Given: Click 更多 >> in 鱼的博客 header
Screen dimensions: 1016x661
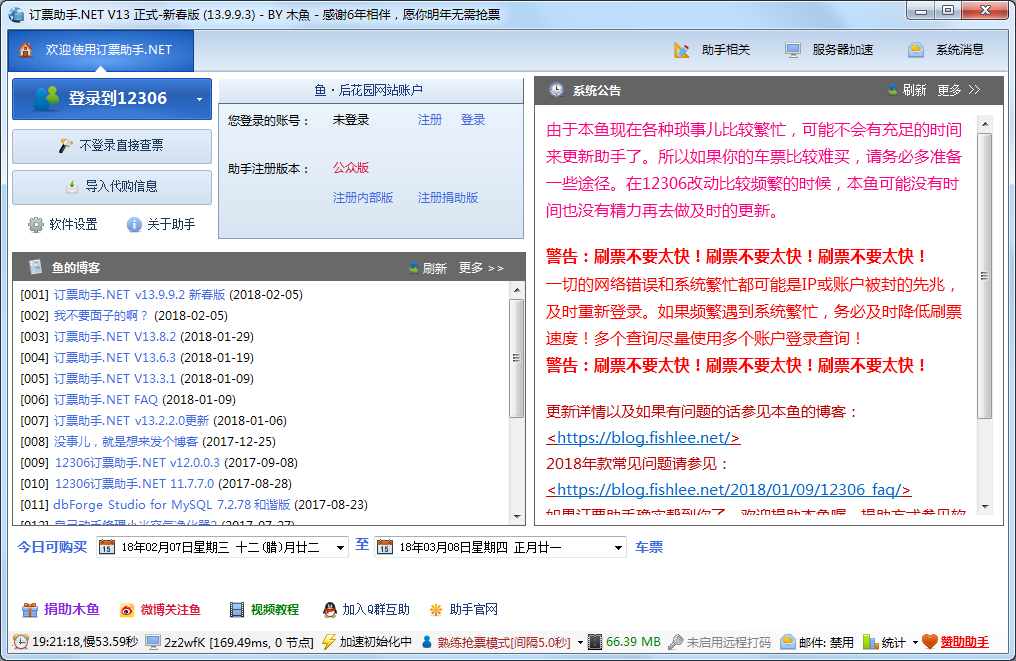Looking at the screenshot, I should coord(481,268).
